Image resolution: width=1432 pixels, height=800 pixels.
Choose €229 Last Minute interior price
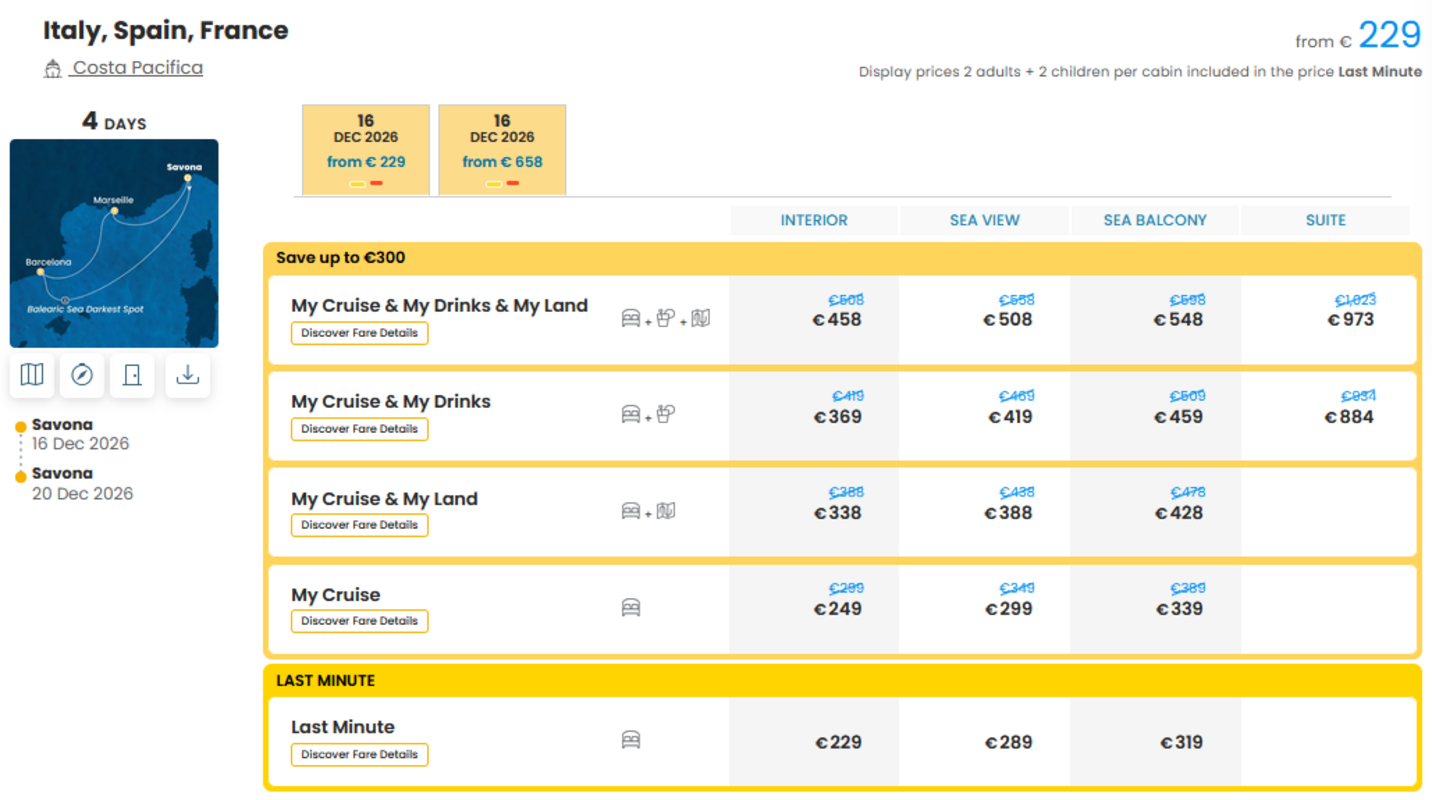coord(838,742)
